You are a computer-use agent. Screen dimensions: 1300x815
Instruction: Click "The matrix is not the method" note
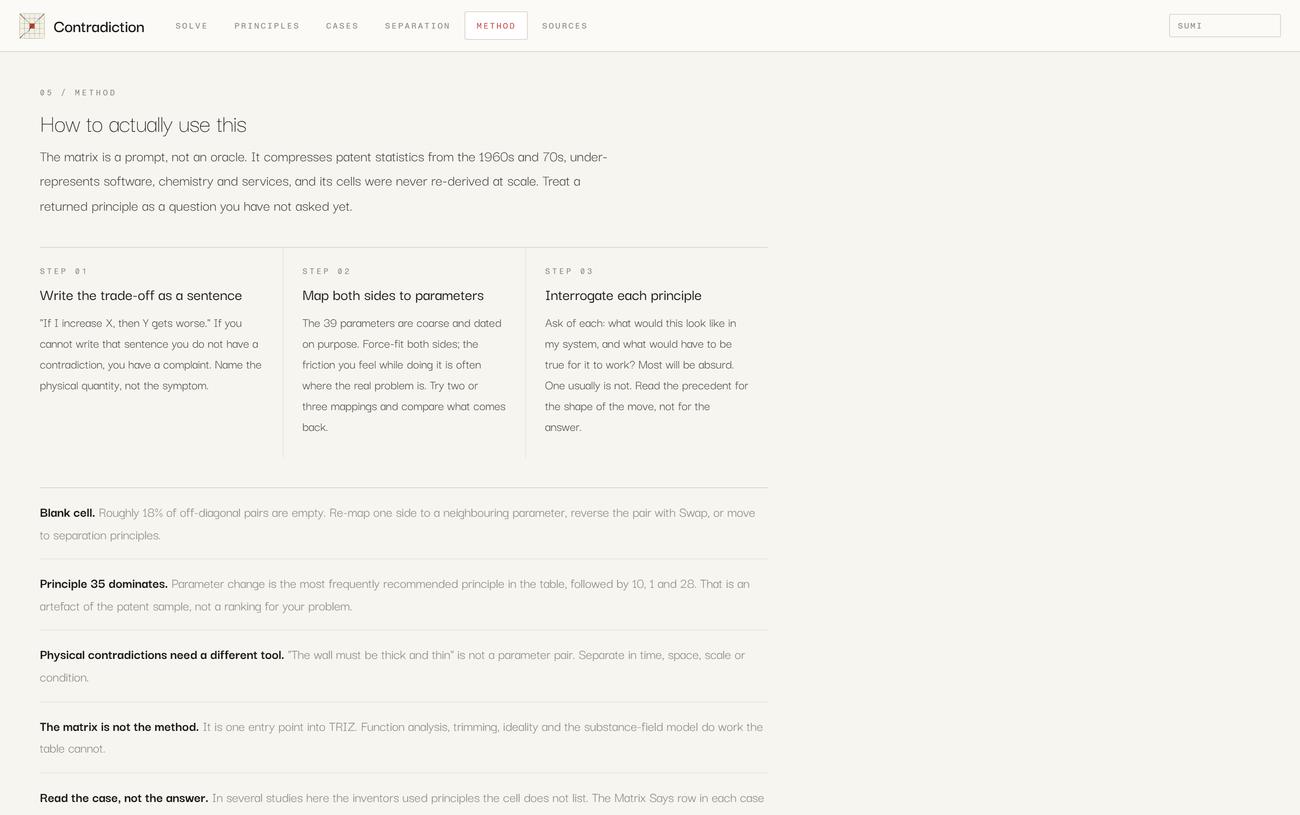404,737
